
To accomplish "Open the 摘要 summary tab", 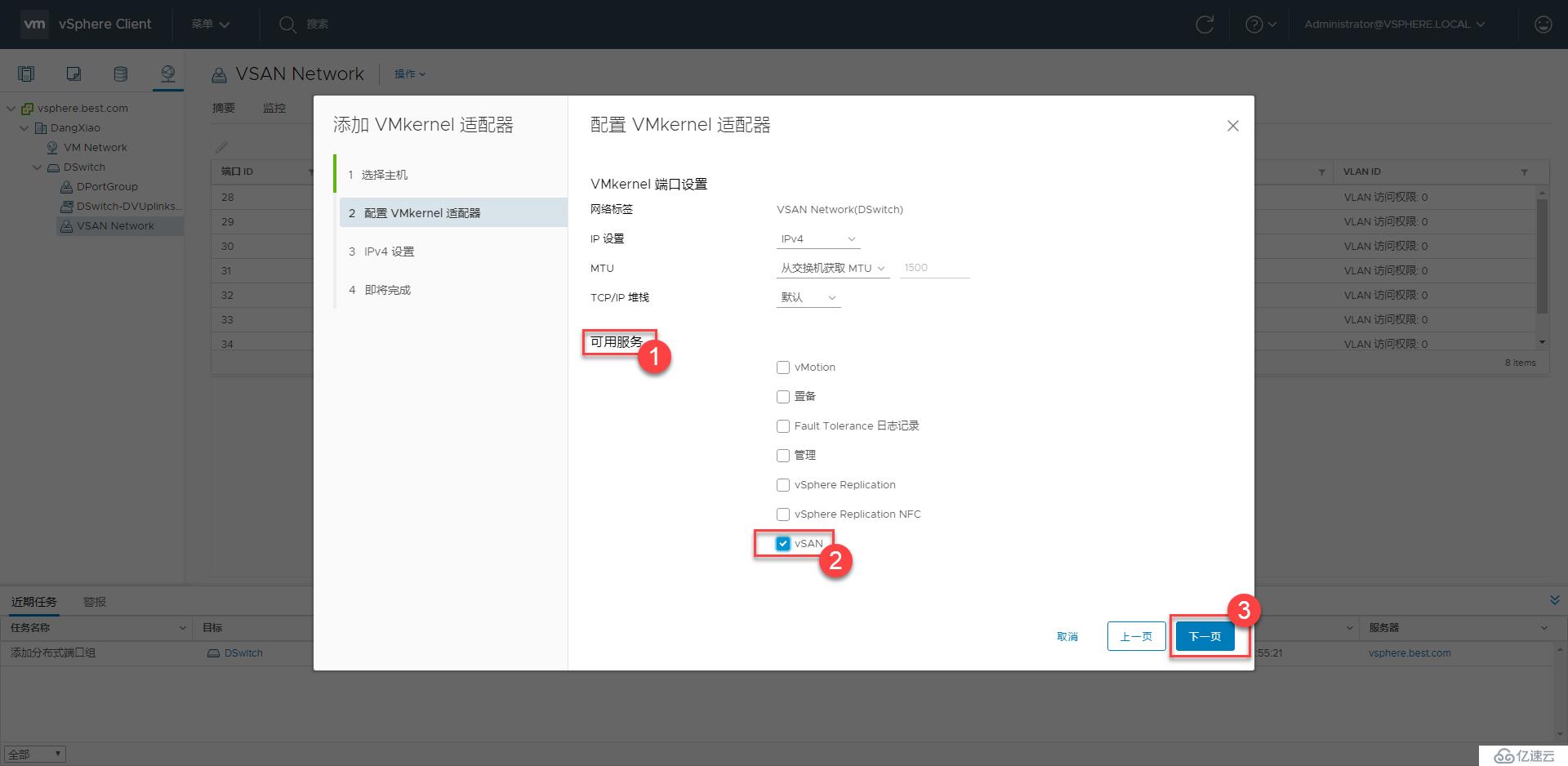I will [224, 108].
